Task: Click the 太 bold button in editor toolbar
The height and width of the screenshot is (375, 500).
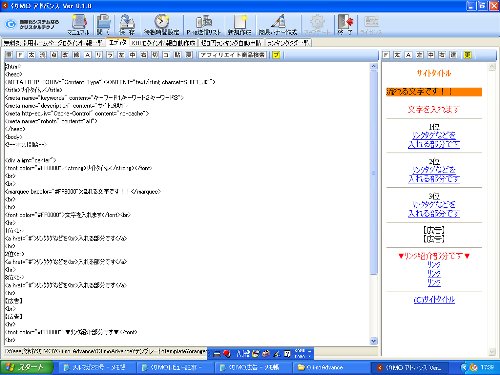Action: pyautogui.click(x=31, y=55)
